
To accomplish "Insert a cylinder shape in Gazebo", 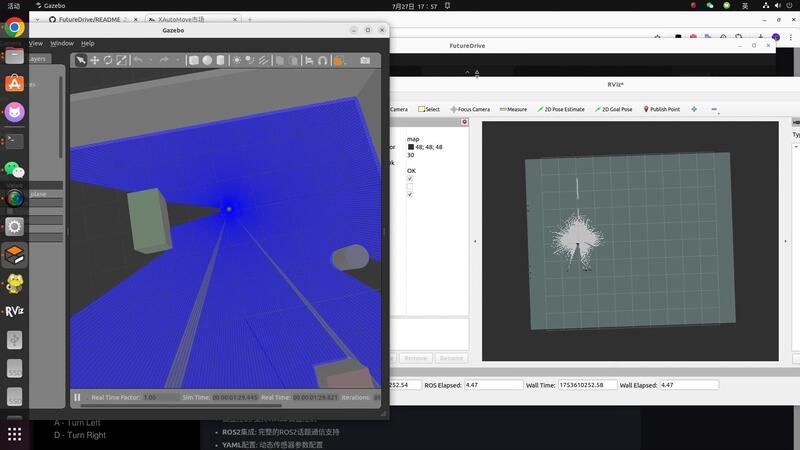I will [220, 60].
